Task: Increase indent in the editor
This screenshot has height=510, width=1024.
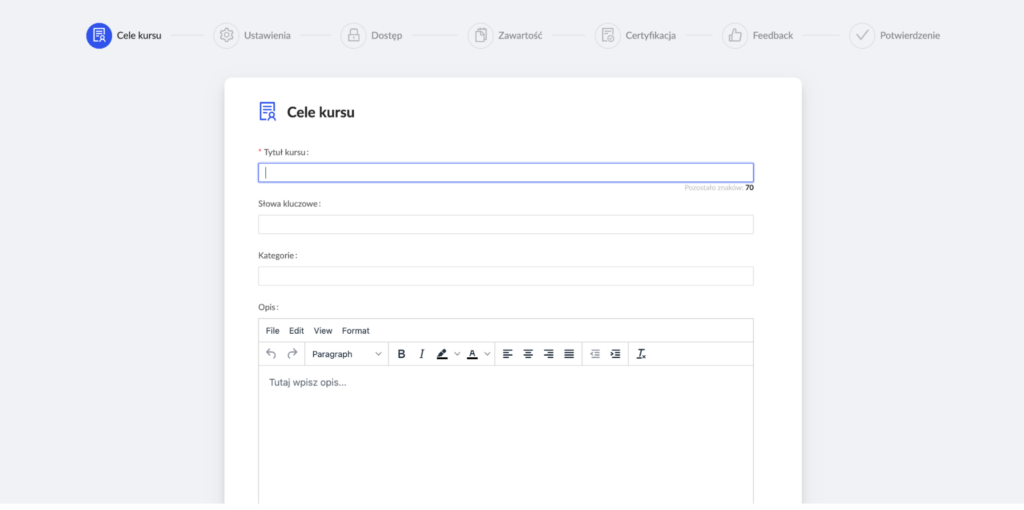Action: [615, 354]
